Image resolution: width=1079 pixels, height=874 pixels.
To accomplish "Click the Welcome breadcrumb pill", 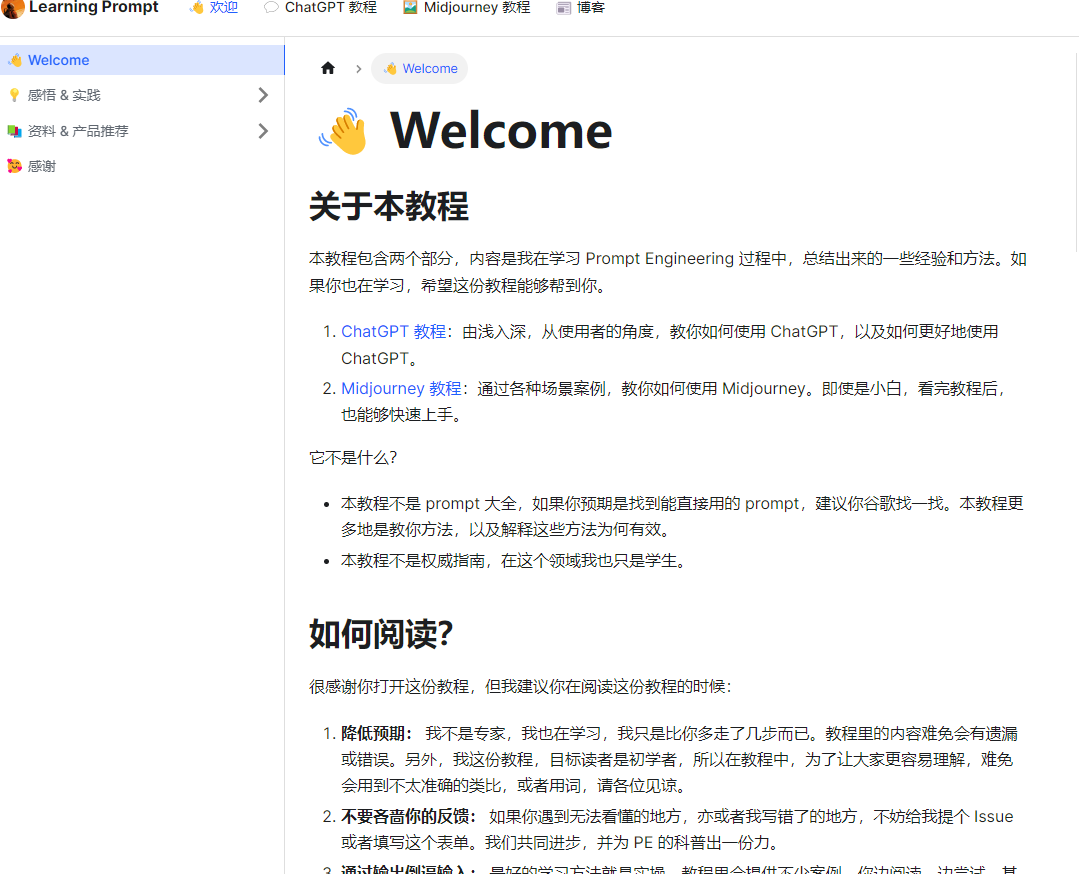I will (x=420, y=68).
